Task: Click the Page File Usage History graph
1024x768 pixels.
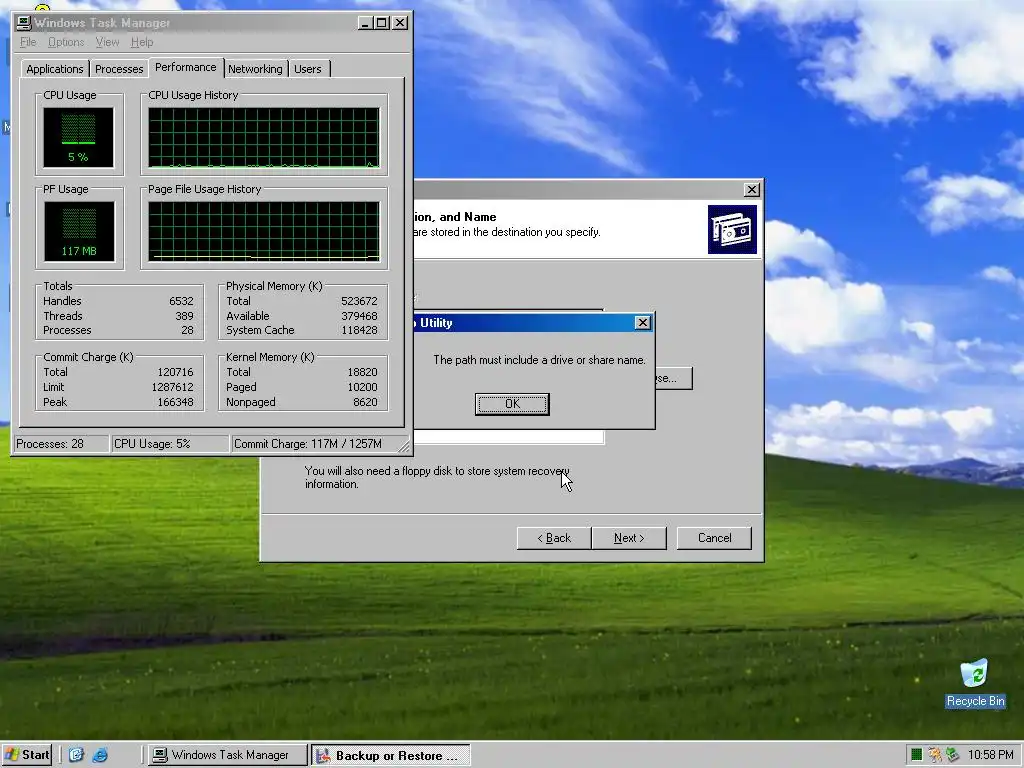Action: pyautogui.click(x=264, y=231)
